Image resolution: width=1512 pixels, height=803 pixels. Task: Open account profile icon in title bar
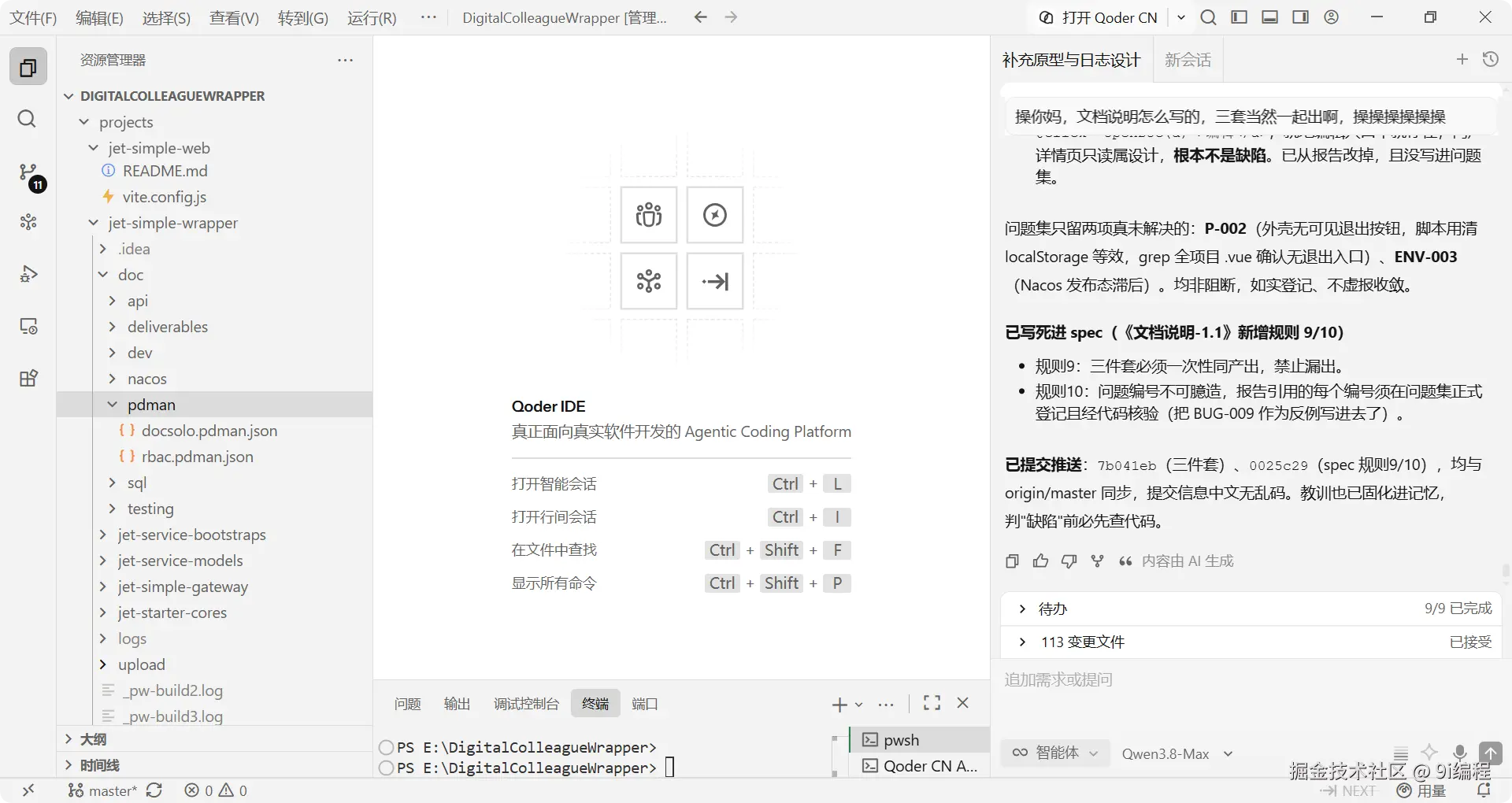click(1331, 17)
